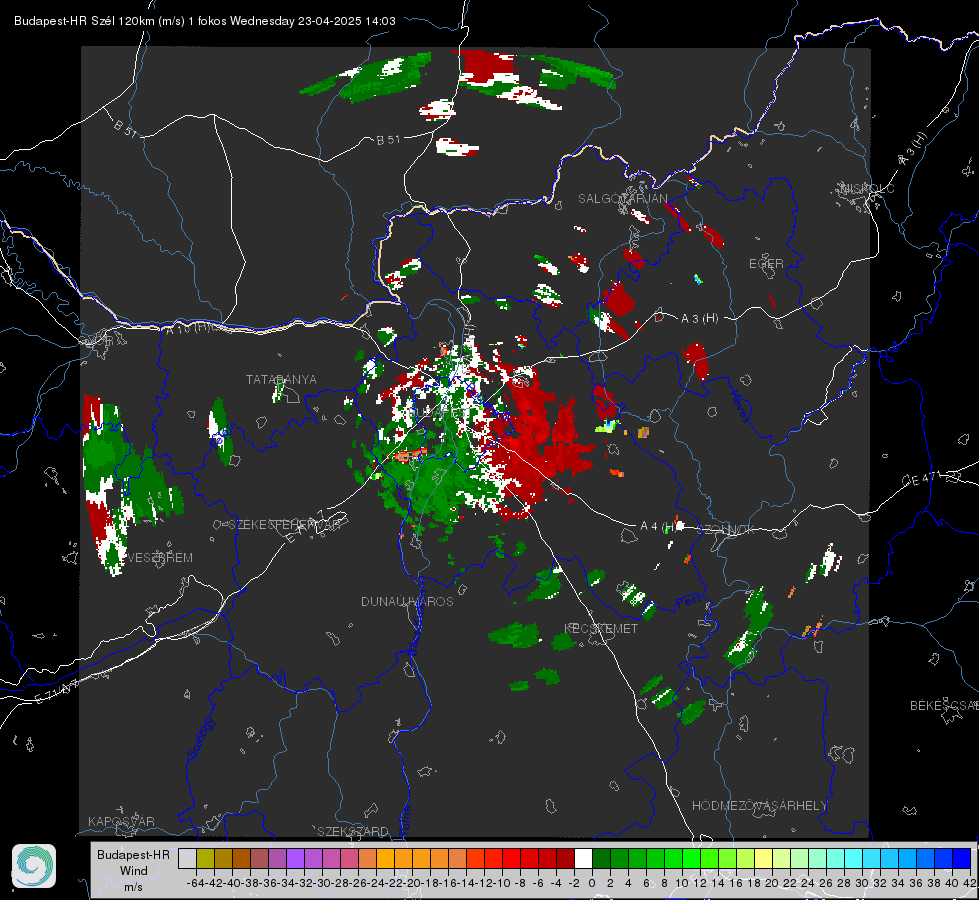This screenshot has height=900, width=979.
Task: Click the SZOLNOK city label
Action: tap(728, 530)
